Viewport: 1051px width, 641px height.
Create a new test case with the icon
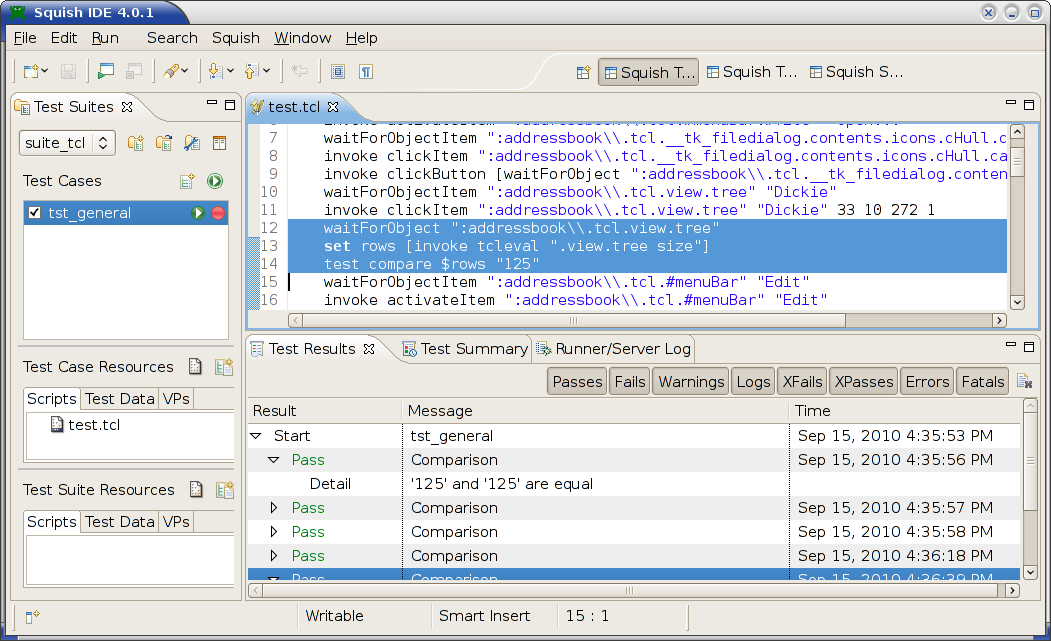(187, 181)
